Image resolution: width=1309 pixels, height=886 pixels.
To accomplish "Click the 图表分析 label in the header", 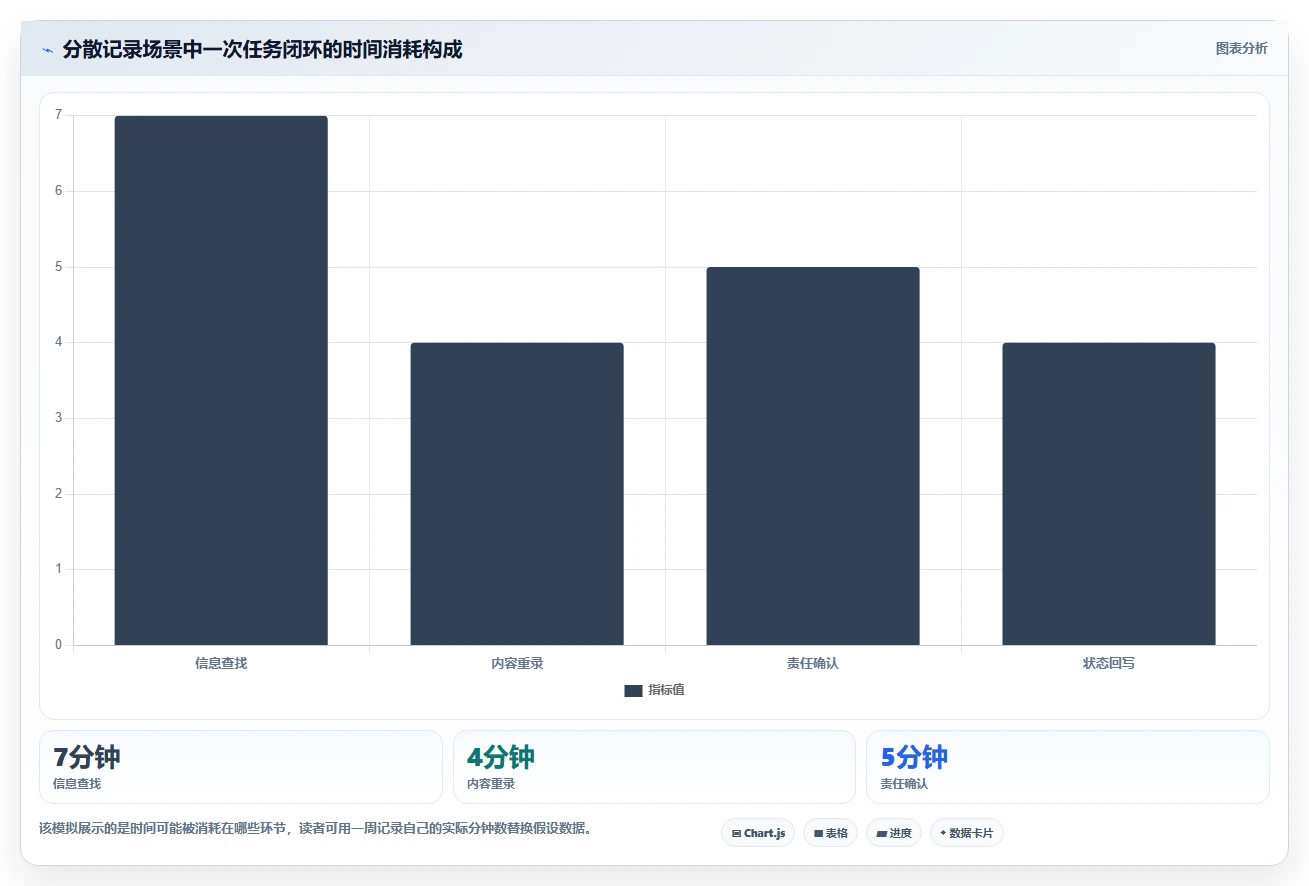I will click(x=1241, y=48).
